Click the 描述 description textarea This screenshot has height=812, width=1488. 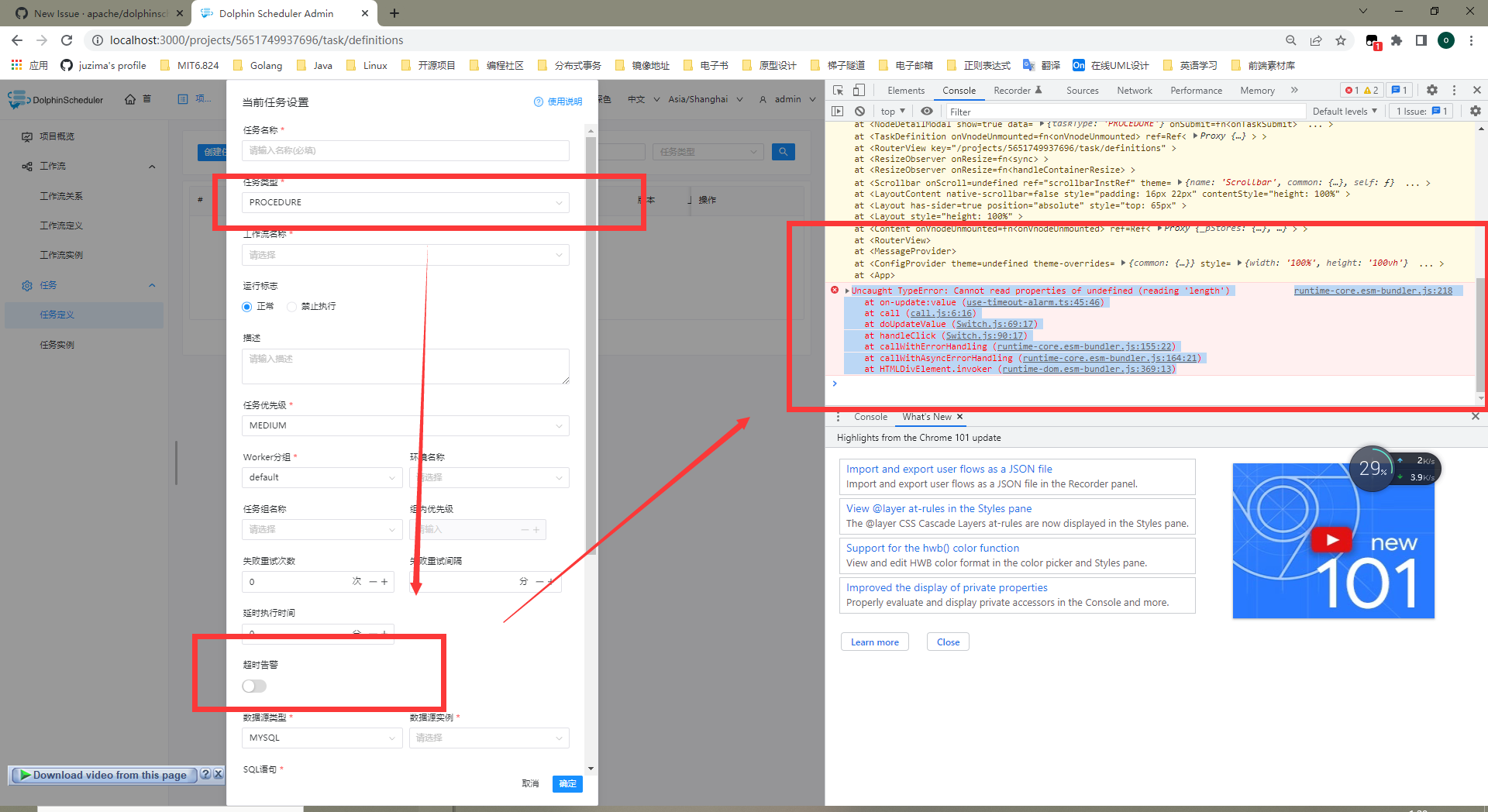point(405,366)
